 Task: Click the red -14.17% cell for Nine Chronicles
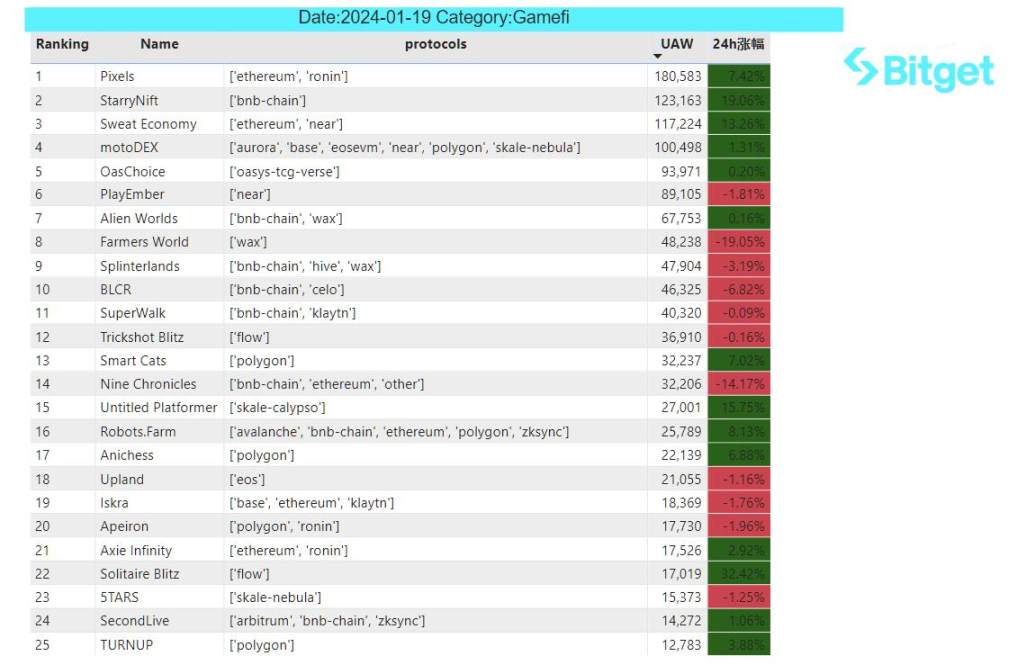click(x=738, y=384)
